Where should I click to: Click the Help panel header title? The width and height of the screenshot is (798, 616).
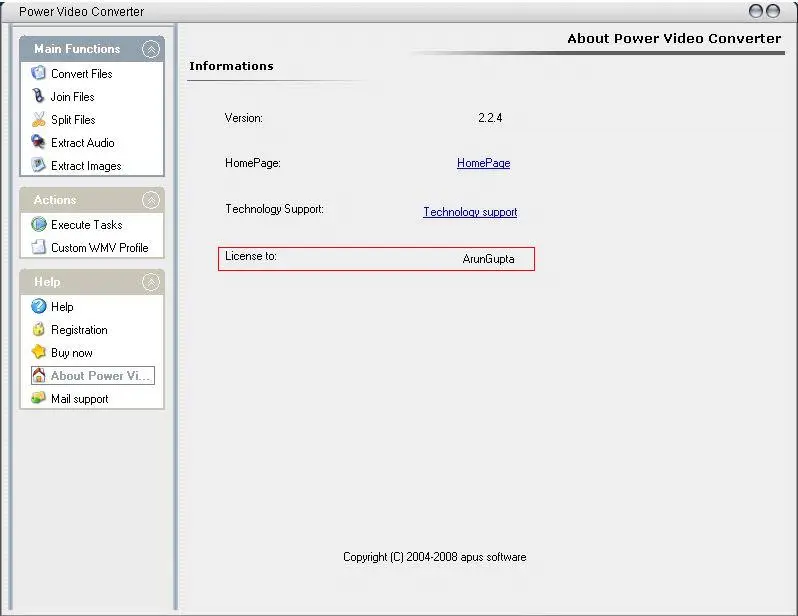[47, 282]
